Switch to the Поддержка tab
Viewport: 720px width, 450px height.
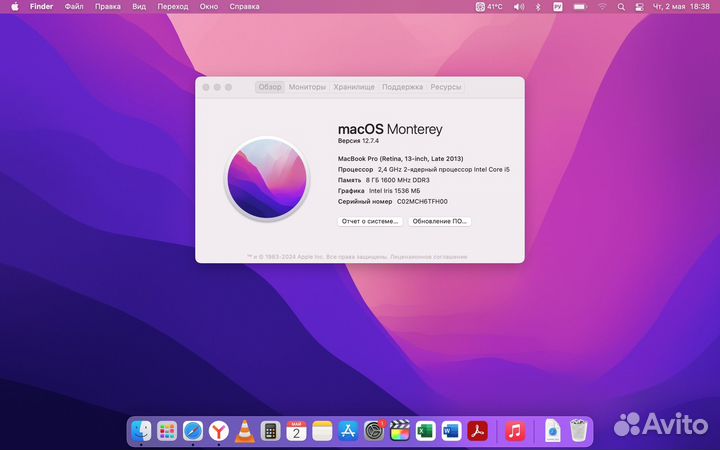(402, 87)
